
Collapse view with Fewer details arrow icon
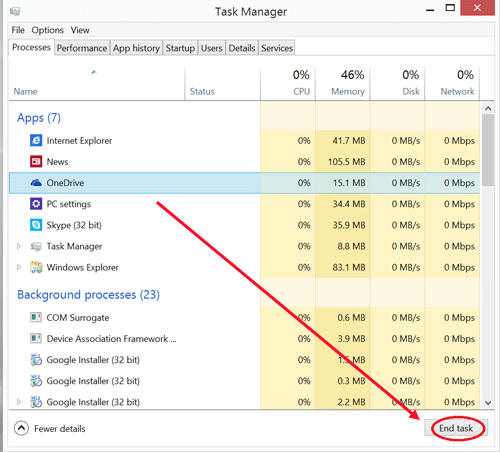pos(21,428)
